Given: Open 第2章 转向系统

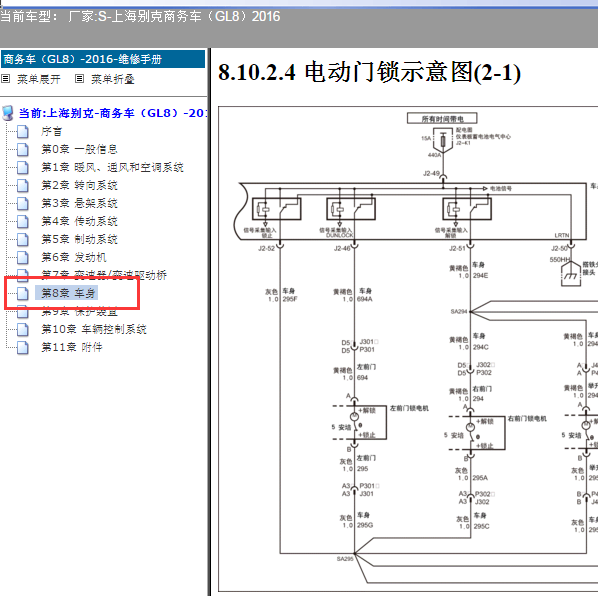Looking at the screenshot, I should point(79,185).
